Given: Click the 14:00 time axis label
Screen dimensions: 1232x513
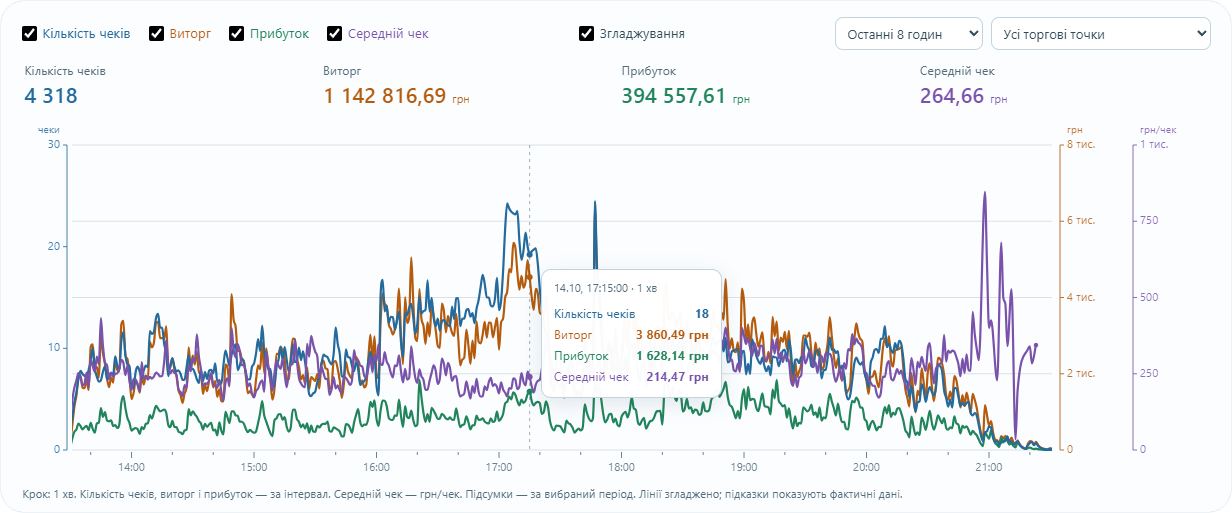Looking at the screenshot, I should (x=131, y=467).
